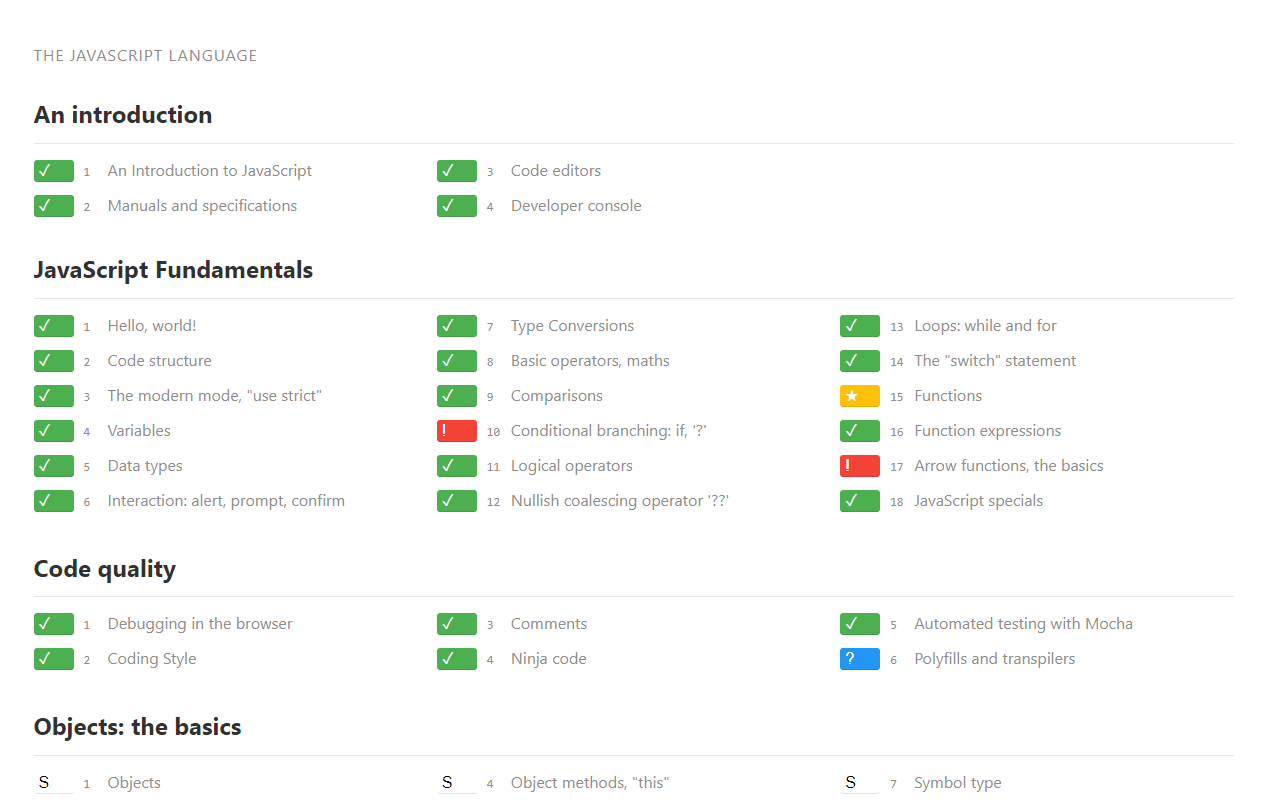Screen dimensions: 1280x800
Task: Go to the JavaScript specials lesson
Action: pos(978,501)
